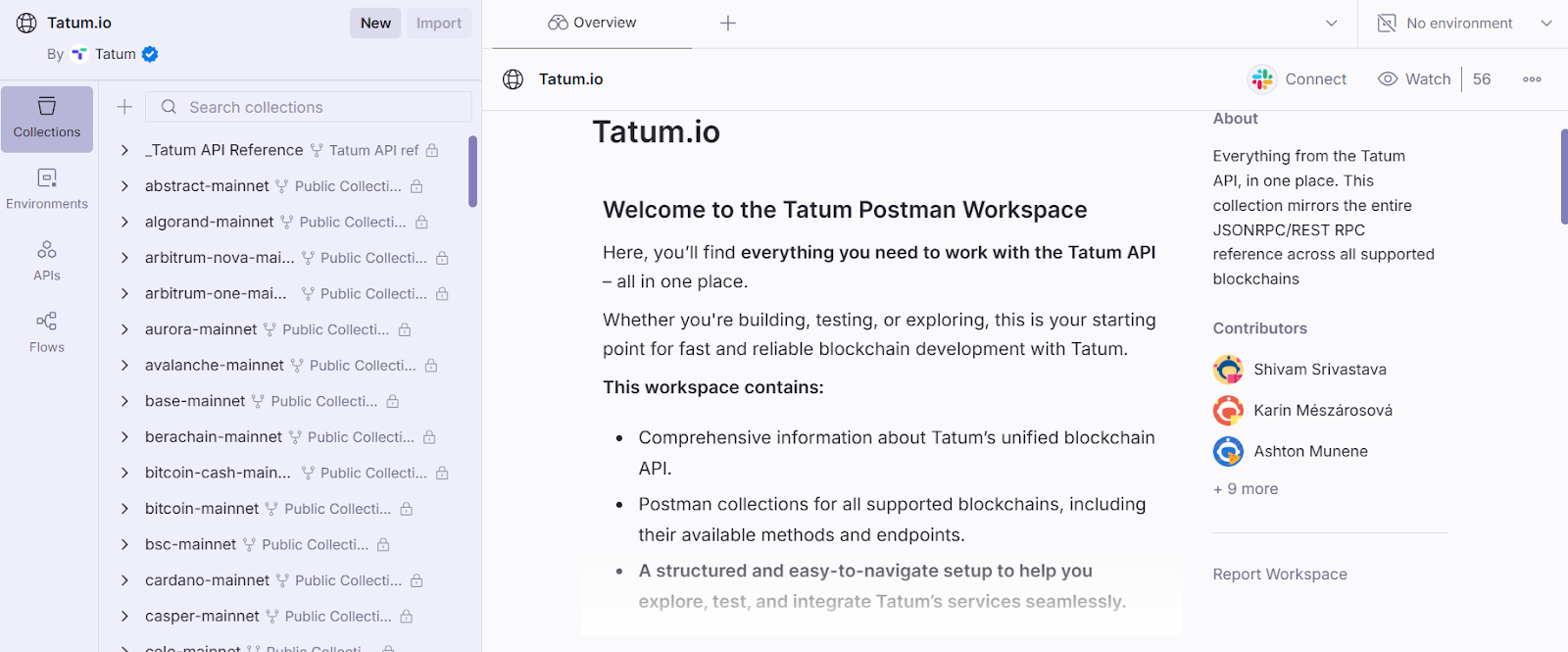Open the No environment dropdown arrow
The image size is (1568, 652).
click(x=1546, y=24)
